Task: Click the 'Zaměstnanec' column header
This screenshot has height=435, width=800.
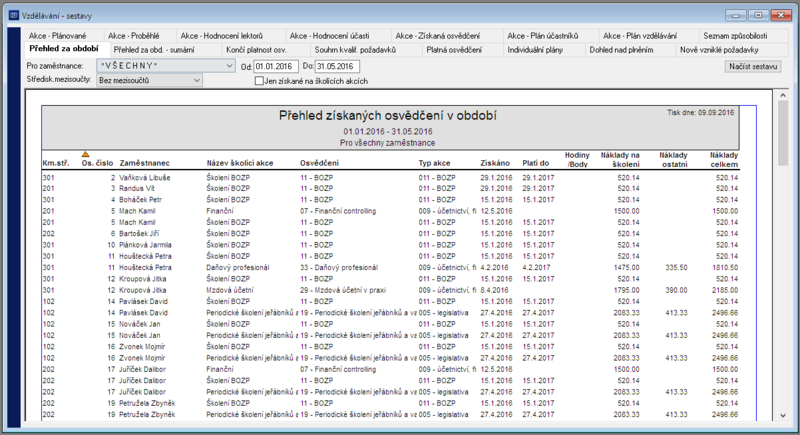Action: [x=144, y=163]
